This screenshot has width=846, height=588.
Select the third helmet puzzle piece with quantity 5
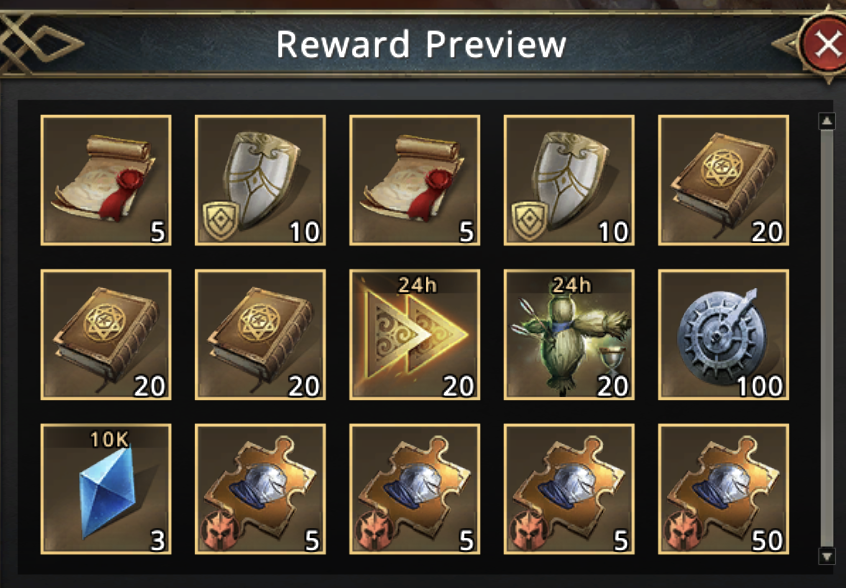coord(569,489)
